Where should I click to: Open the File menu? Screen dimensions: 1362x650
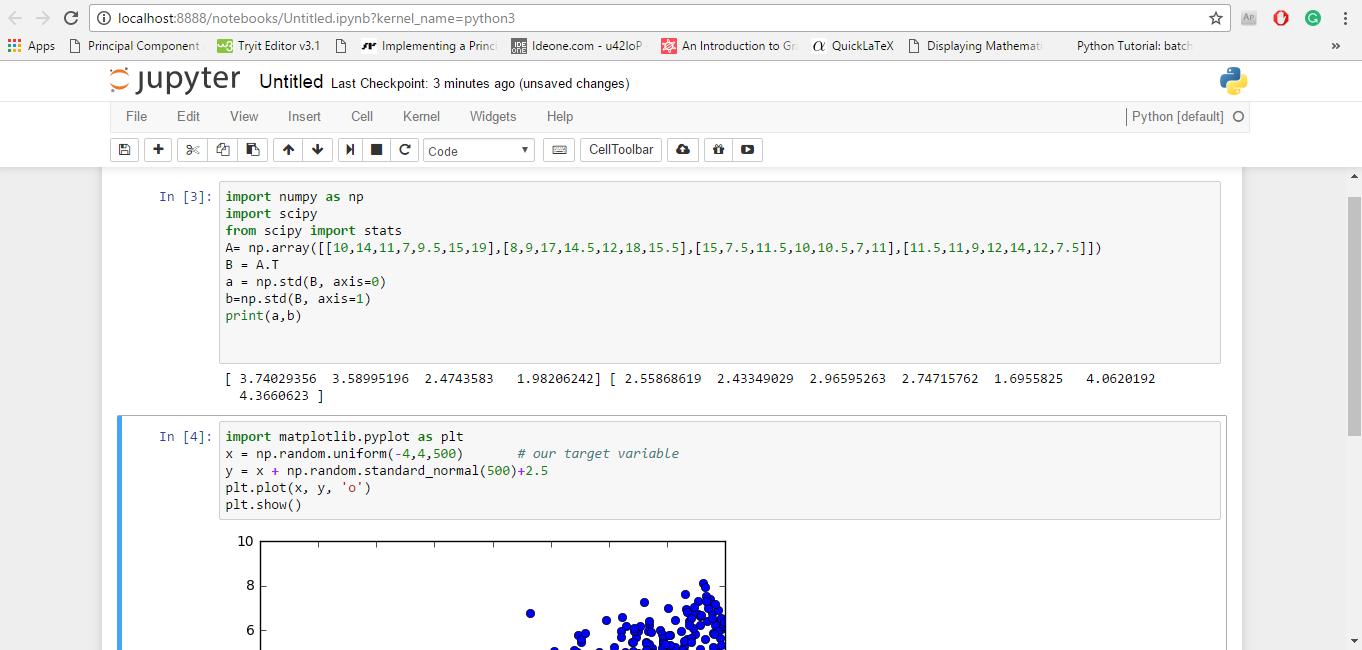(x=137, y=117)
